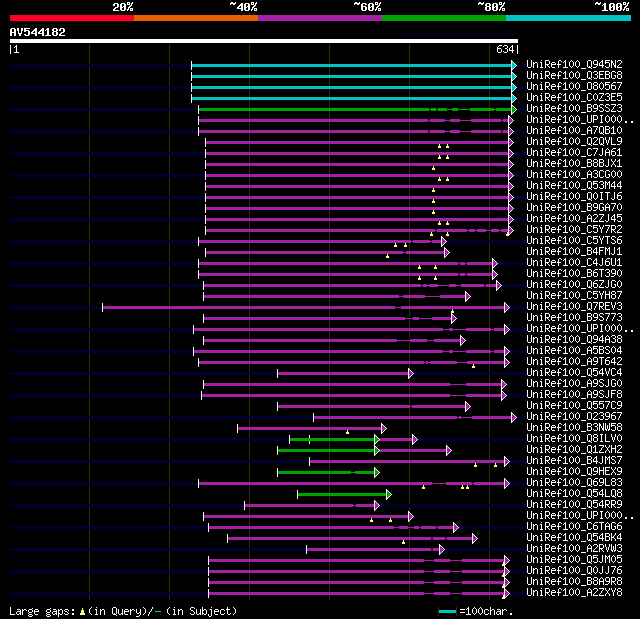
Task: Open hit UniRef100_Q557C9
Action: (574, 406)
